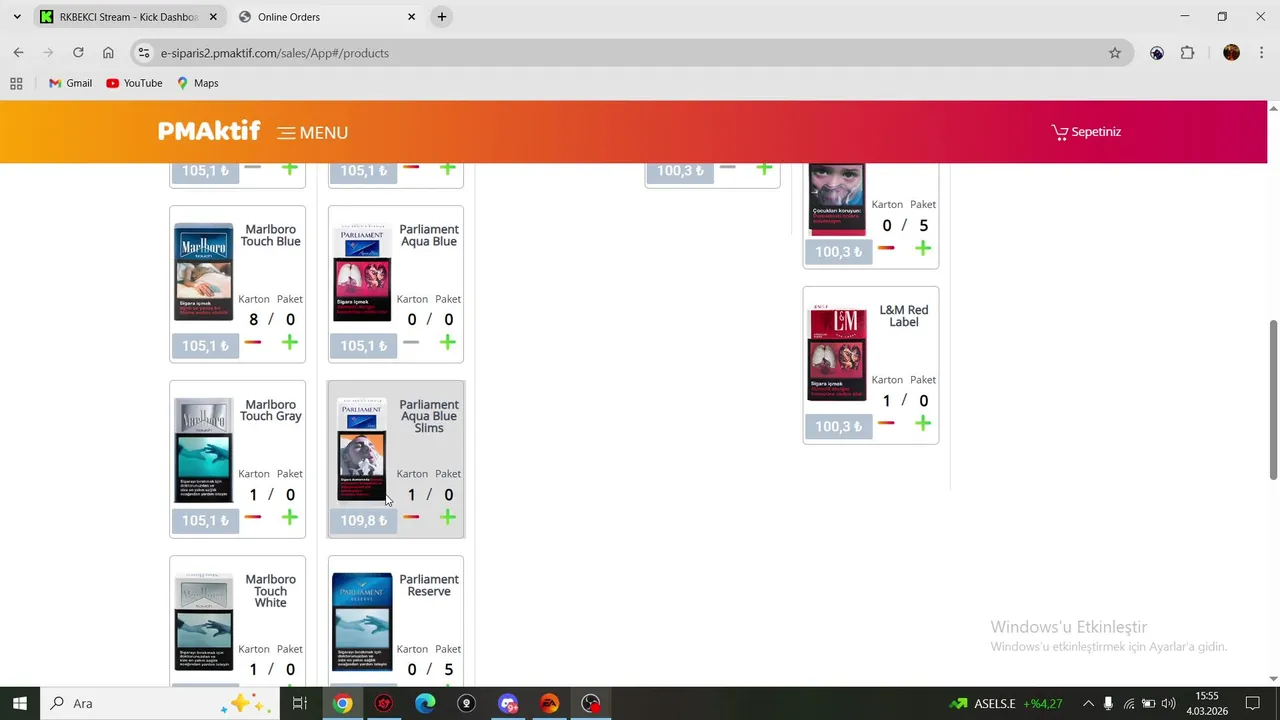Select the Marlboro Touch Blue pack image

pos(204,272)
